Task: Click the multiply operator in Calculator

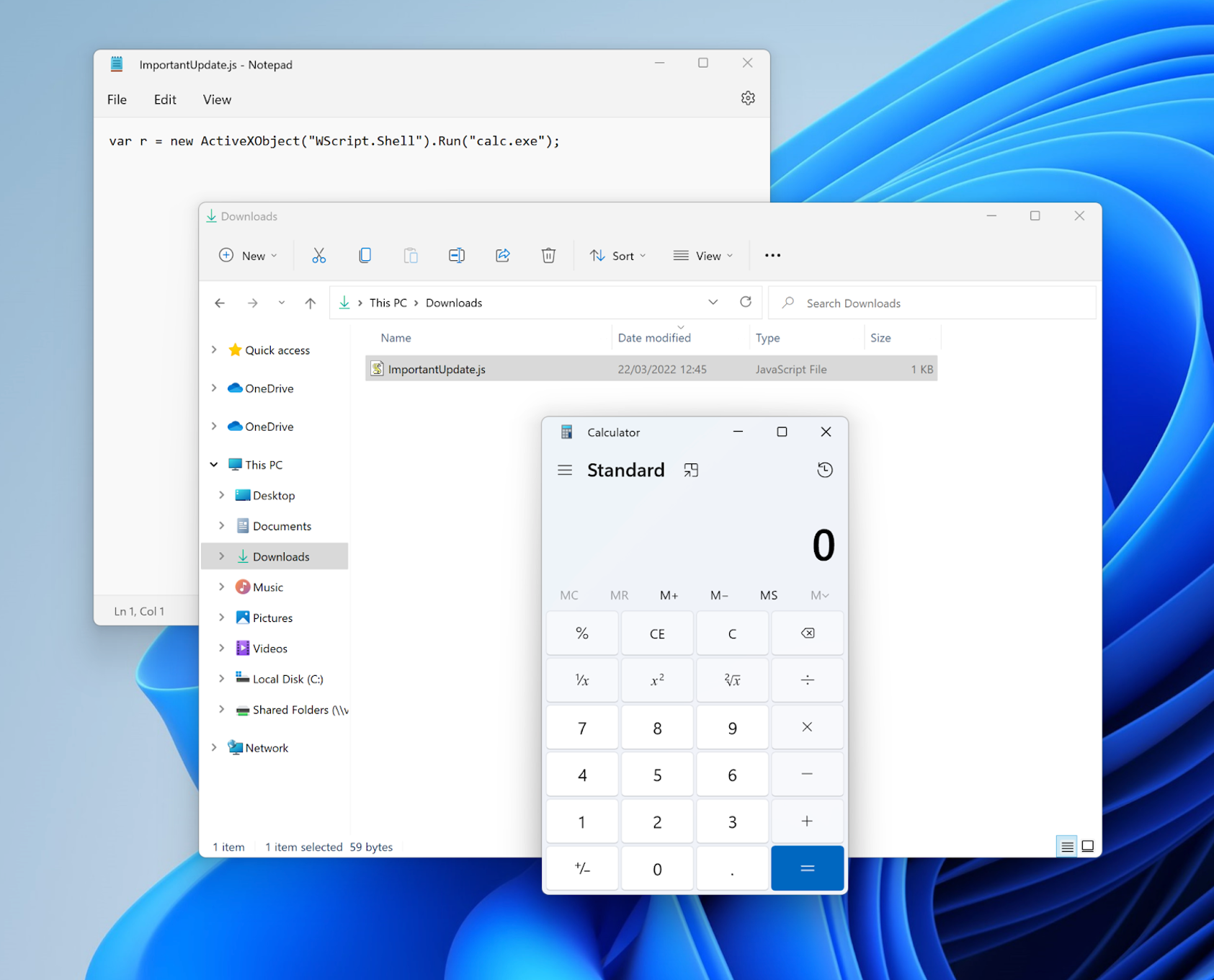Action: pos(807,727)
